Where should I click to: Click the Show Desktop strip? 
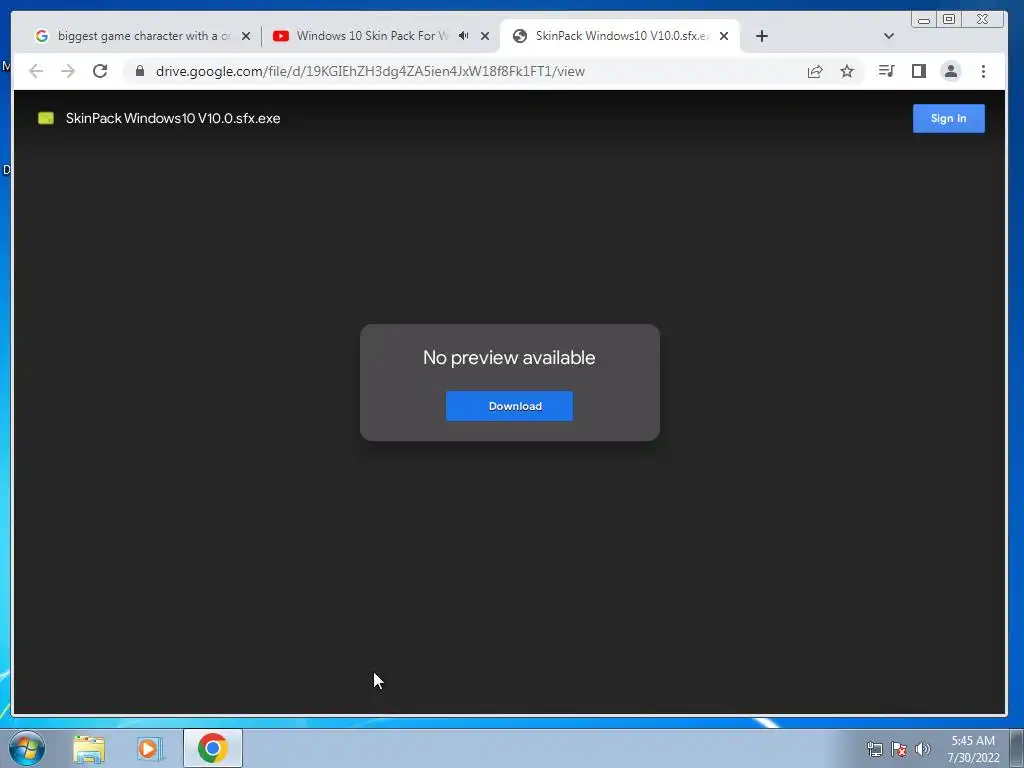click(x=1017, y=748)
